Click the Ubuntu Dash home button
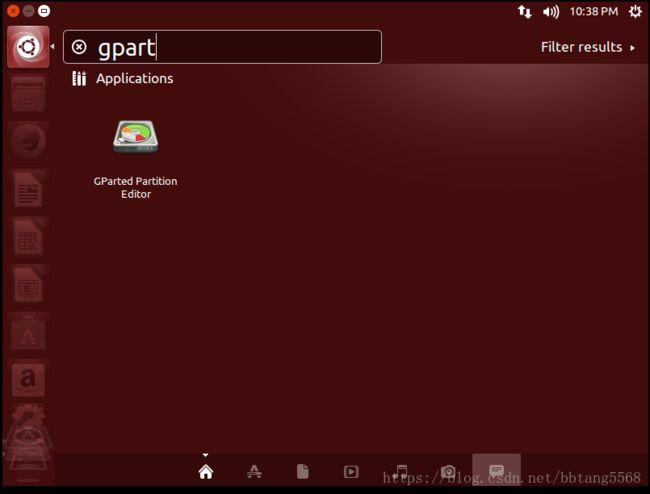This screenshot has height=494, width=650. pyautogui.click(x=28, y=47)
